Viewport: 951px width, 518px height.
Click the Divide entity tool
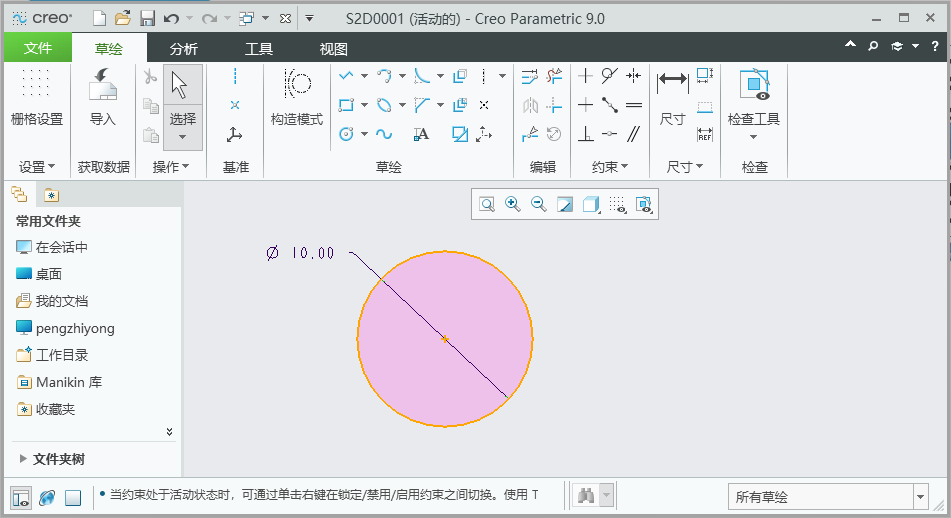click(529, 134)
